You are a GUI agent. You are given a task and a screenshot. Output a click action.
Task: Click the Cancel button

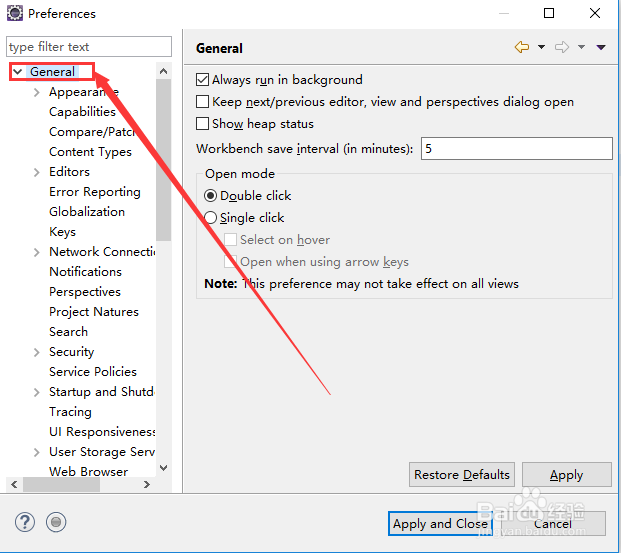click(553, 524)
